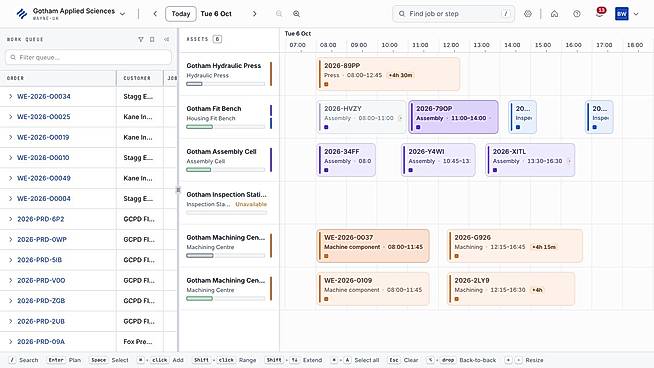Image resolution: width=654 pixels, height=368 pixels.
Task: Click the Stagg customer cell for WE-2026-00034
Action: pyautogui.click(x=140, y=96)
